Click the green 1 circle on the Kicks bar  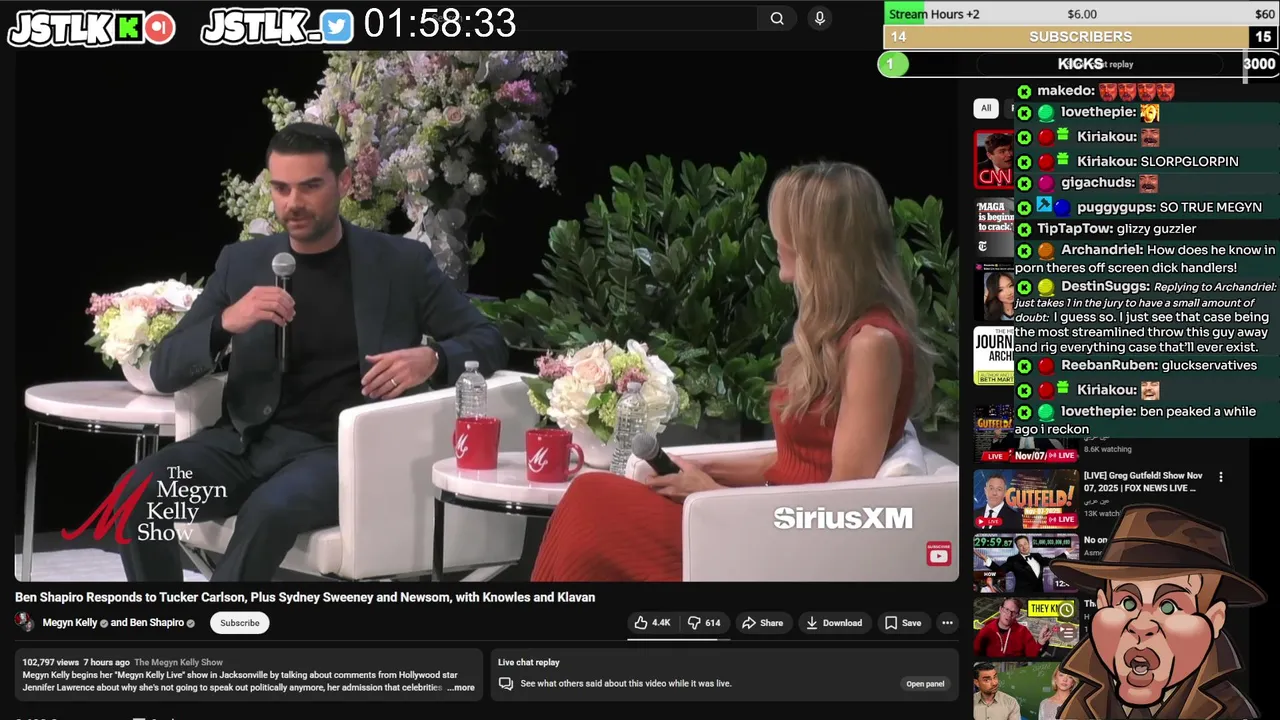pyautogui.click(x=891, y=64)
